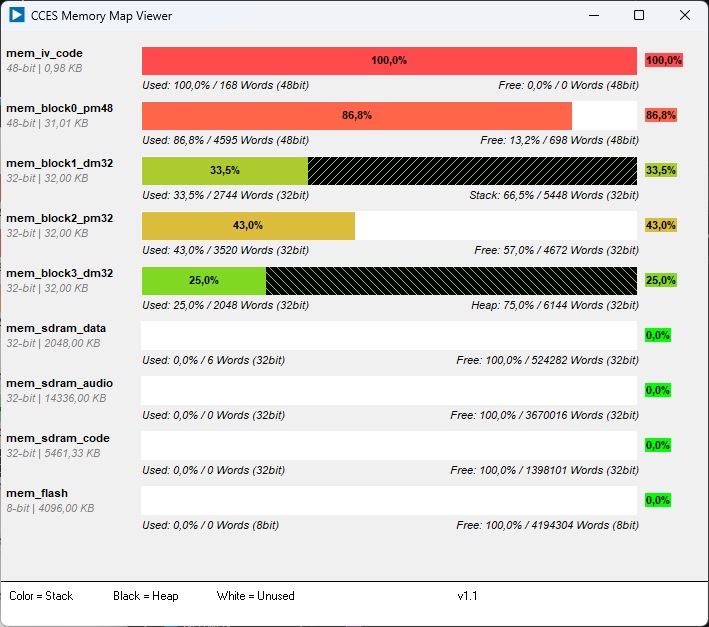
Task: Click the mem_flash memory name
Action: tap(37, 493)
